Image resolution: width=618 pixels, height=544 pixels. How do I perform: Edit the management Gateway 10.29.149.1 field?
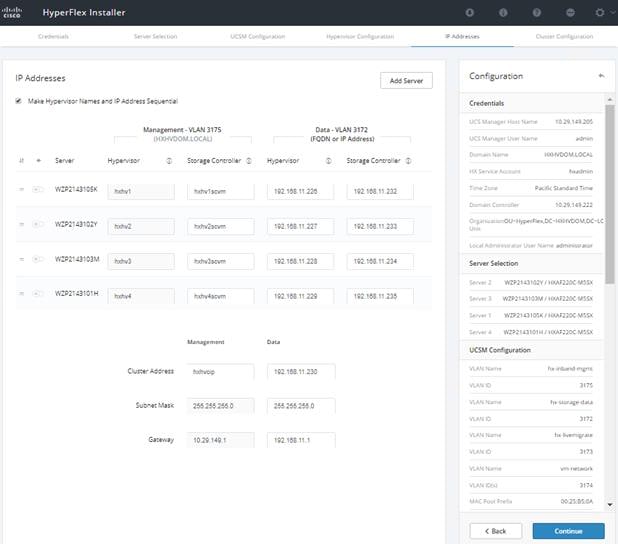pos(221,440)
